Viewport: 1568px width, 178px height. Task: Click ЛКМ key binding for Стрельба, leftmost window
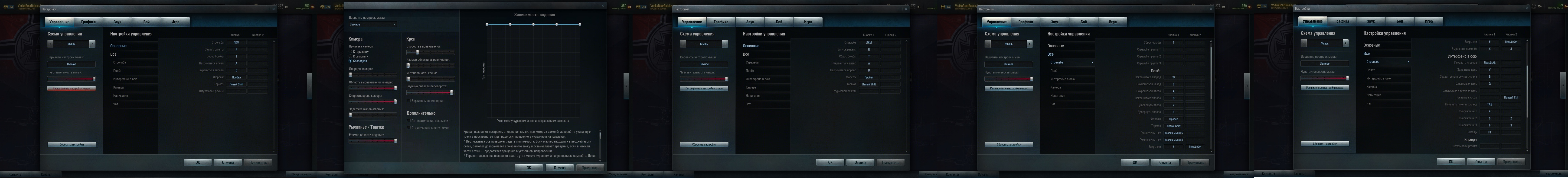236,42
